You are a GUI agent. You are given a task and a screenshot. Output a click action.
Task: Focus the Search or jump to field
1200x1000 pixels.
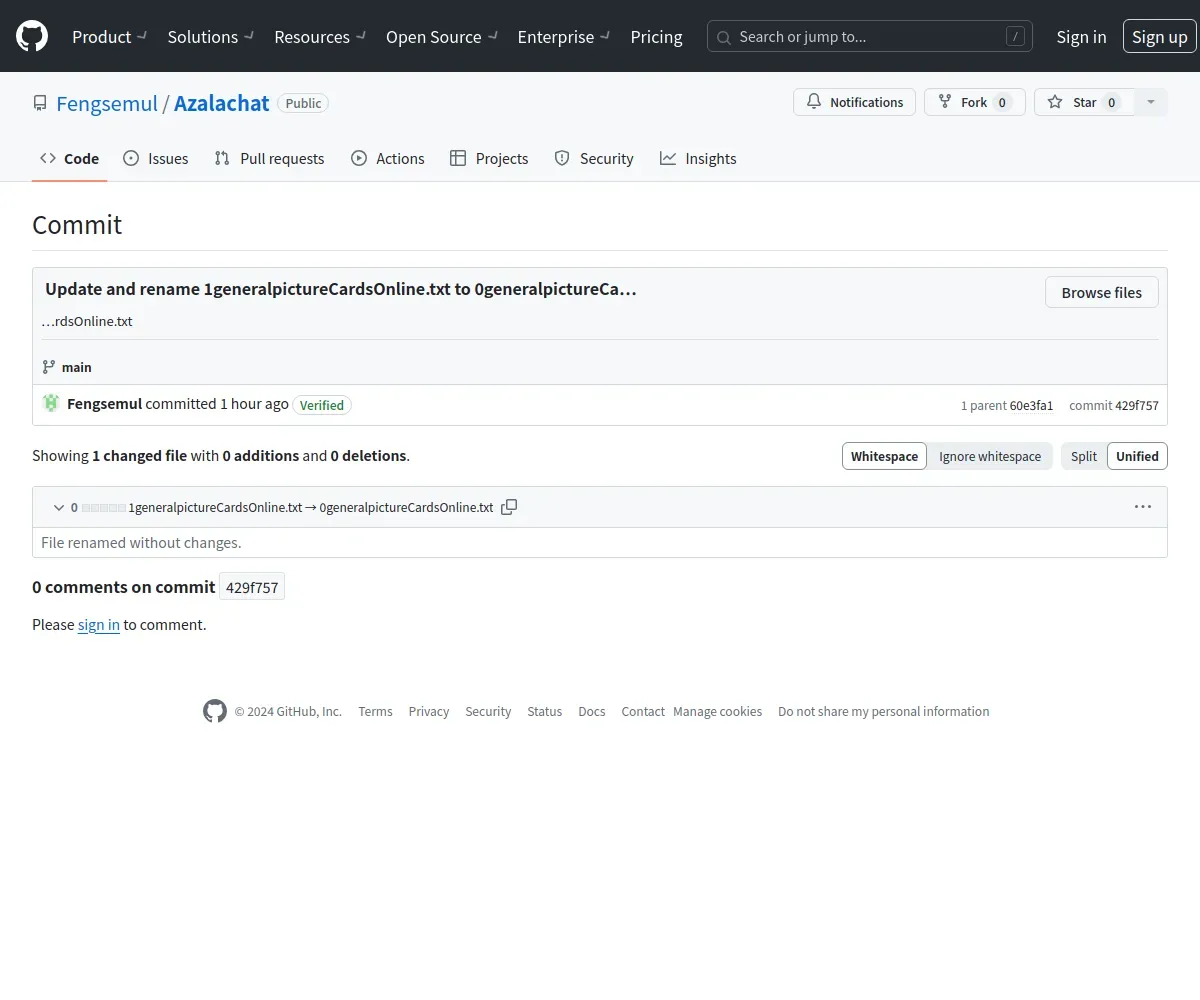pos(870,37)
